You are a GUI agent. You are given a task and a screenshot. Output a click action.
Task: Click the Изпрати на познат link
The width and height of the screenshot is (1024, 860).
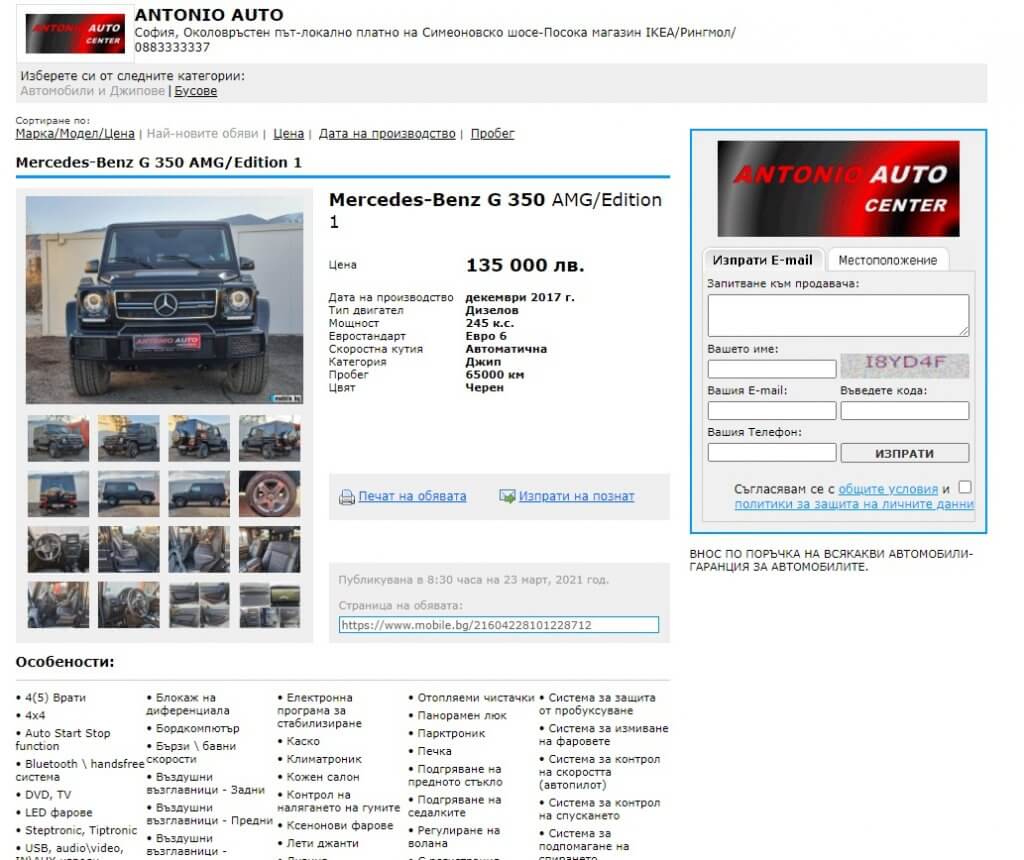576,496
